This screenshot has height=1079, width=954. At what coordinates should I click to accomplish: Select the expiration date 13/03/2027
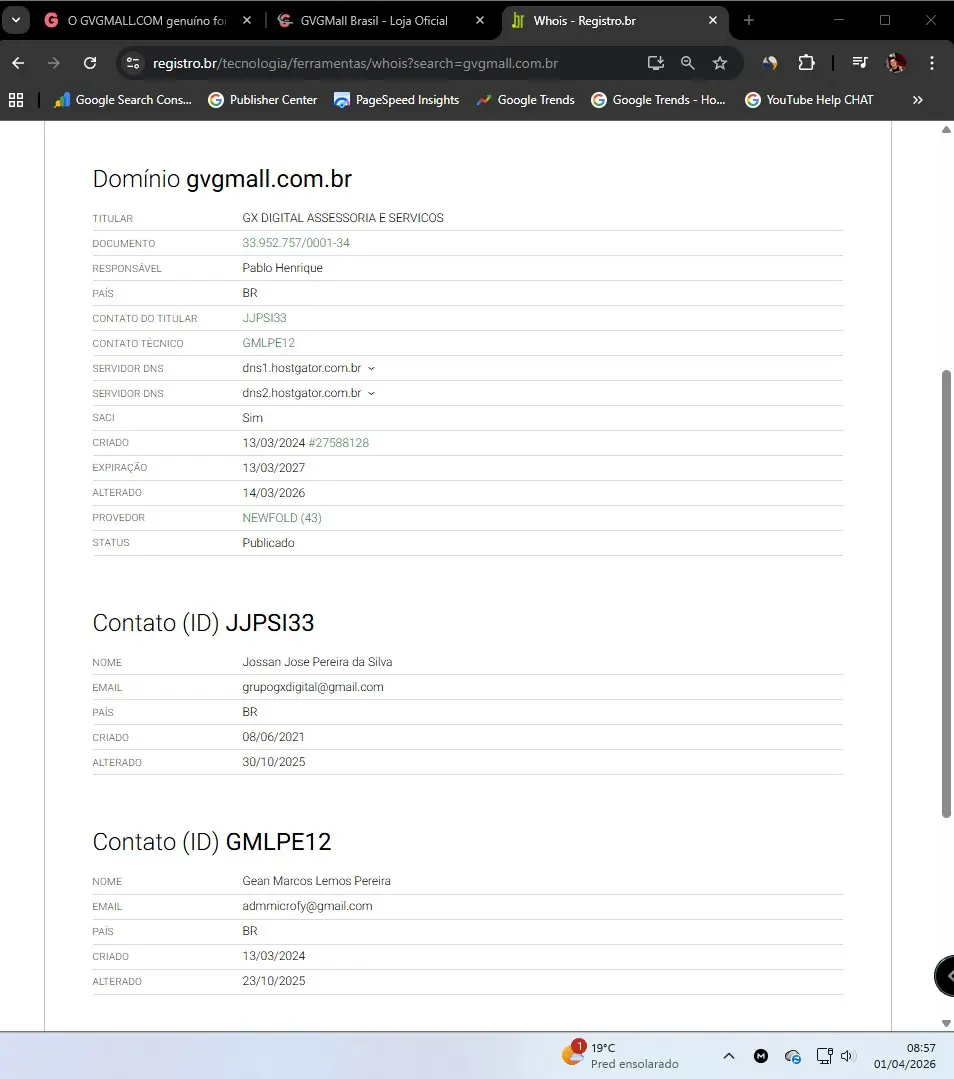pyautogui.click(x=273, y=468)
